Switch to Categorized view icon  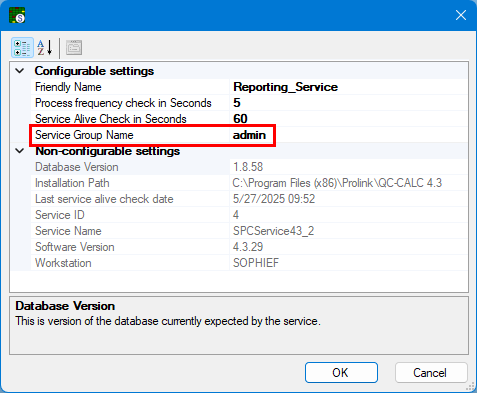tap(22, 48)
